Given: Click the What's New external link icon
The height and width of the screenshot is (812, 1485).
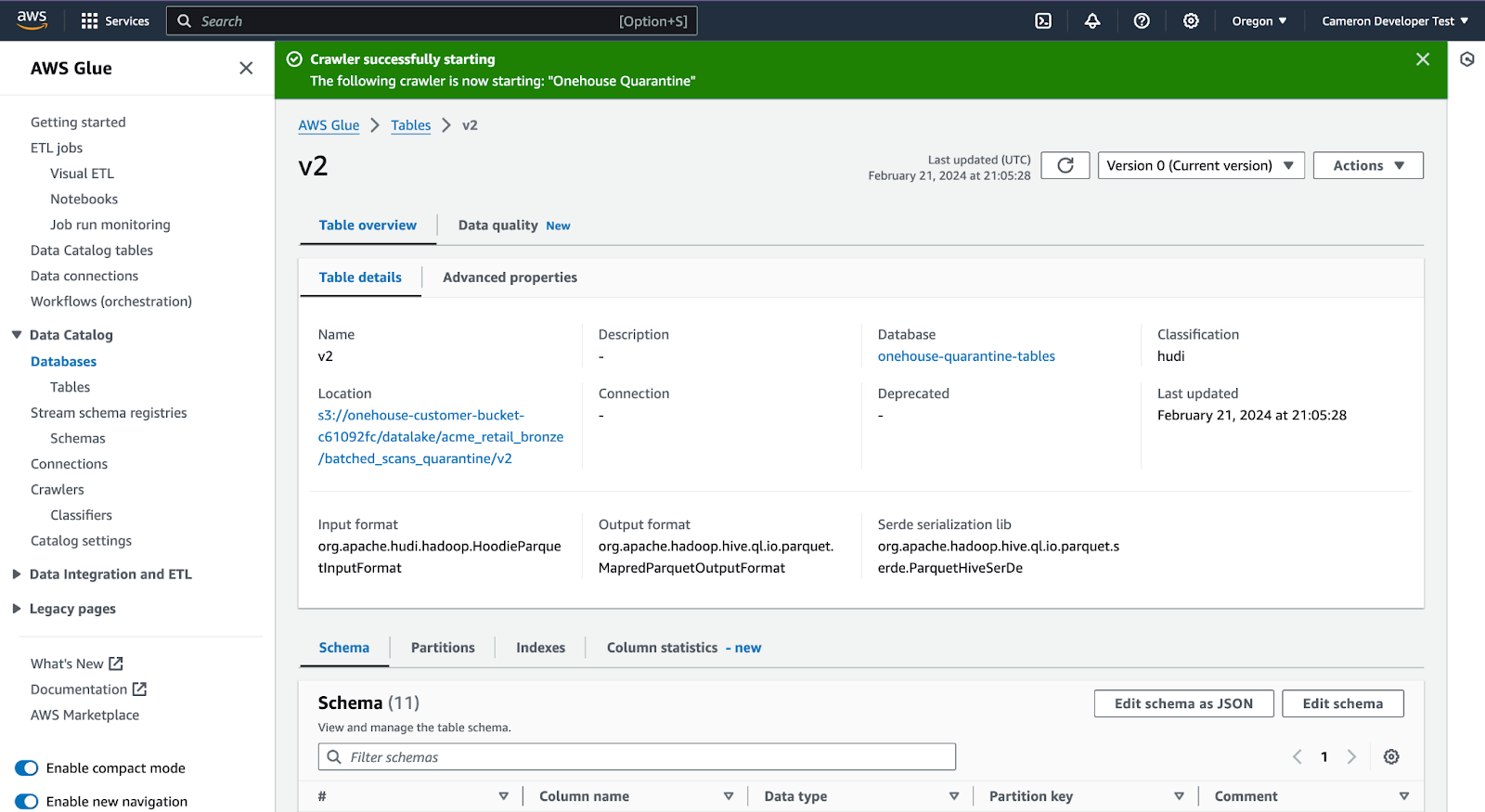Looking at the screenshot, I should (116, 664).
